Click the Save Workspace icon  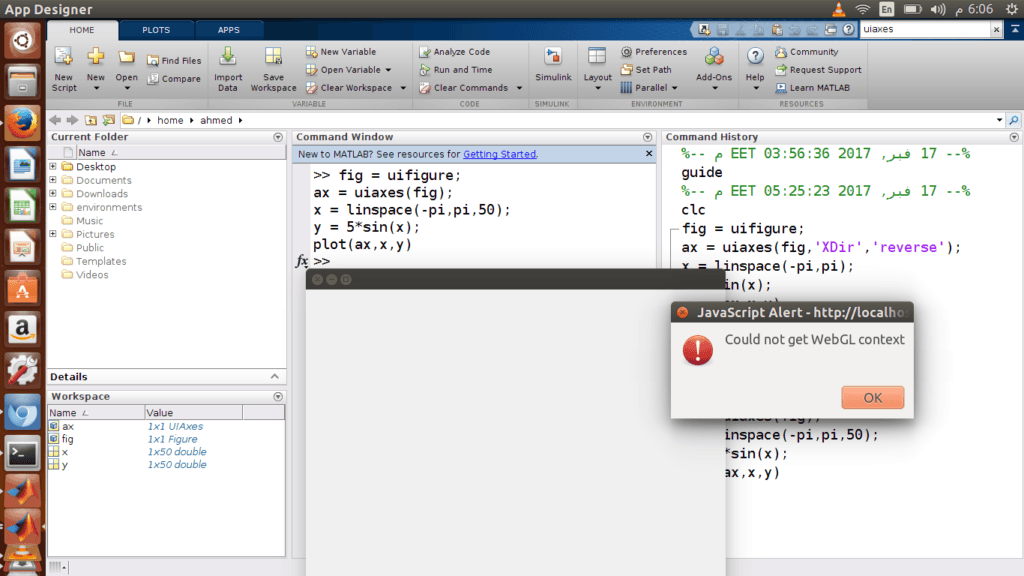coord(273,59)
